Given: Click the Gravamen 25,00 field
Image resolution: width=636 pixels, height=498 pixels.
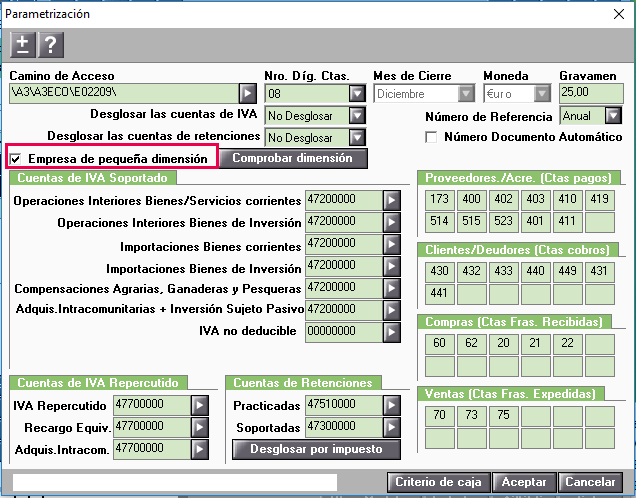Looking at the screenshot, I should [591, 94].
